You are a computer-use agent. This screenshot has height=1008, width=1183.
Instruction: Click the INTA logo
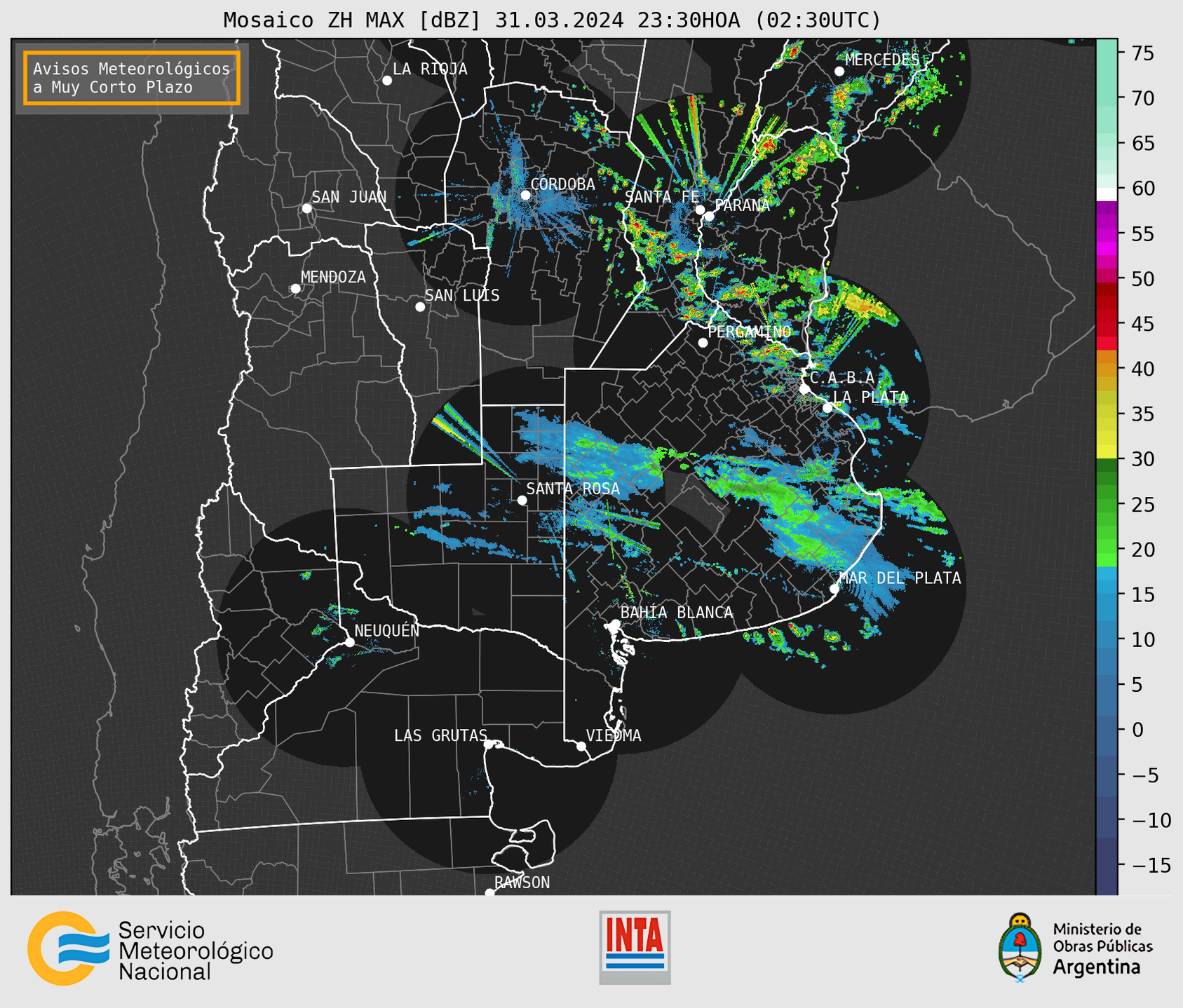point(635,947)
